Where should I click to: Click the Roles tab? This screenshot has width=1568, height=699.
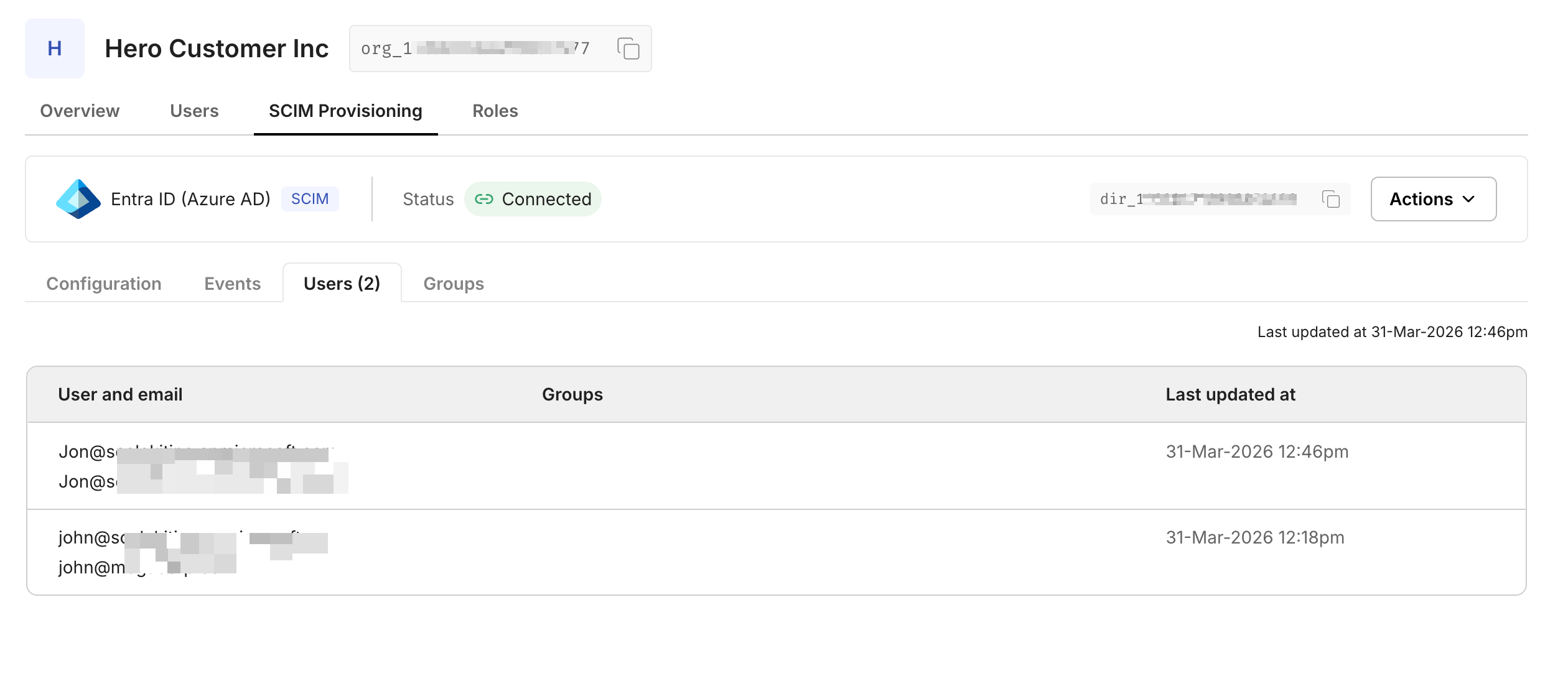495,111
